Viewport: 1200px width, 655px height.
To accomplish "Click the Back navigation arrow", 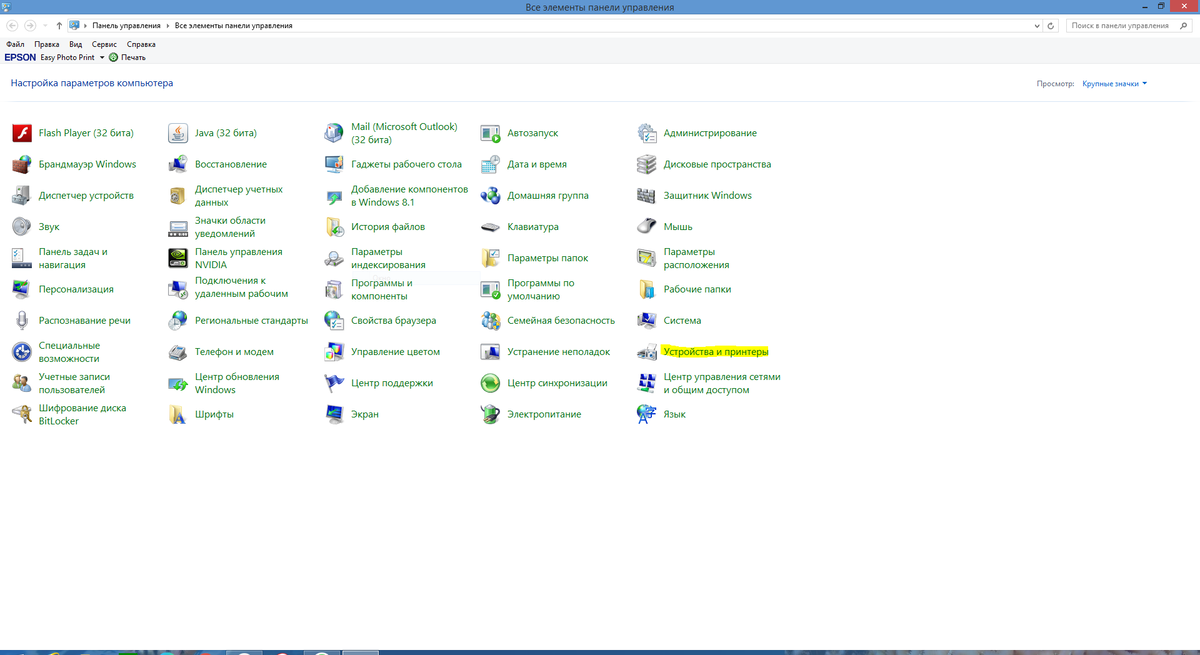I will tap(12, 25).
